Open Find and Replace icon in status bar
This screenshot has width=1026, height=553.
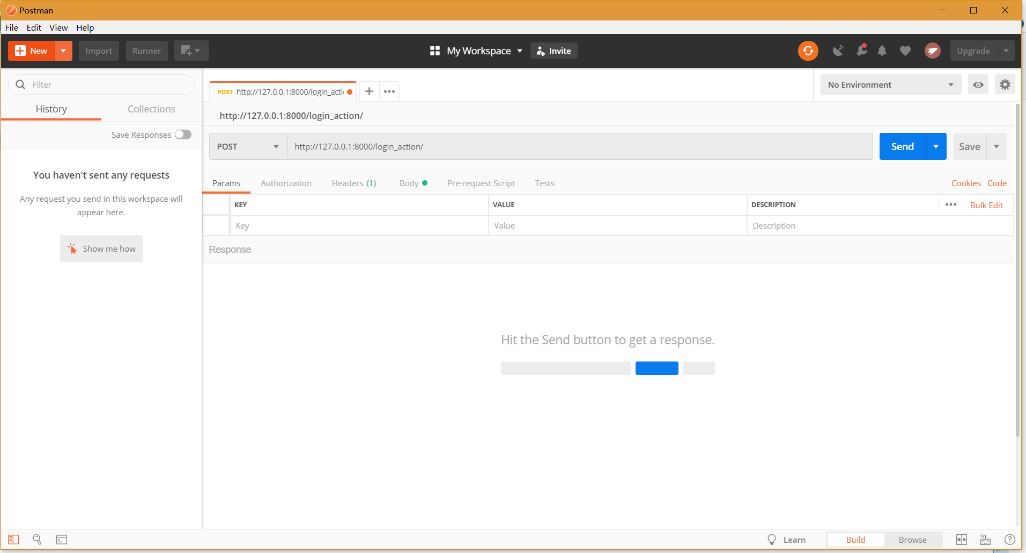click(37, 539)
